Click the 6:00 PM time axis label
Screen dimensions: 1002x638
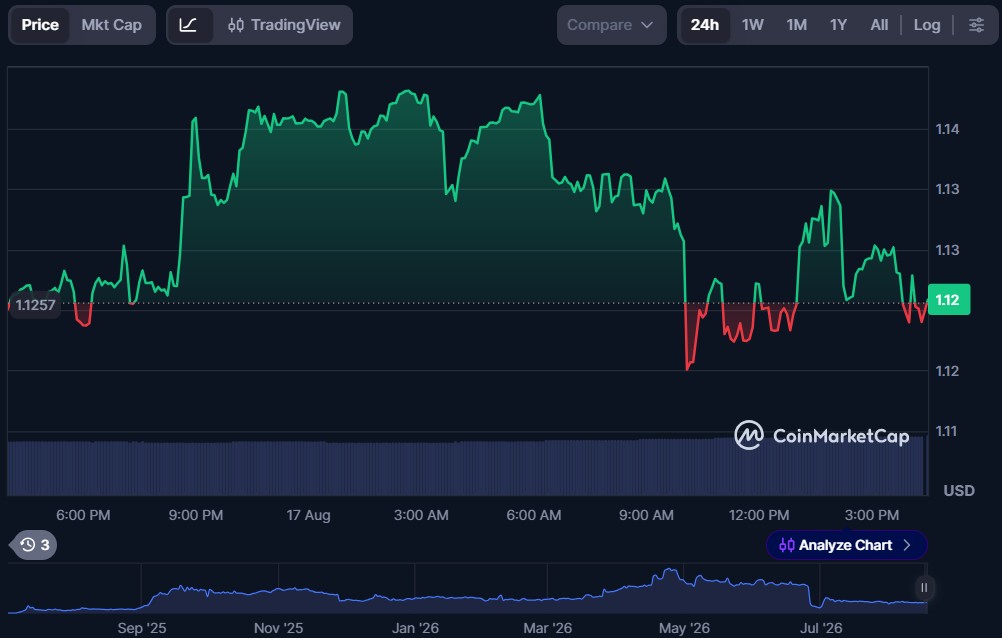pos(83,515)
